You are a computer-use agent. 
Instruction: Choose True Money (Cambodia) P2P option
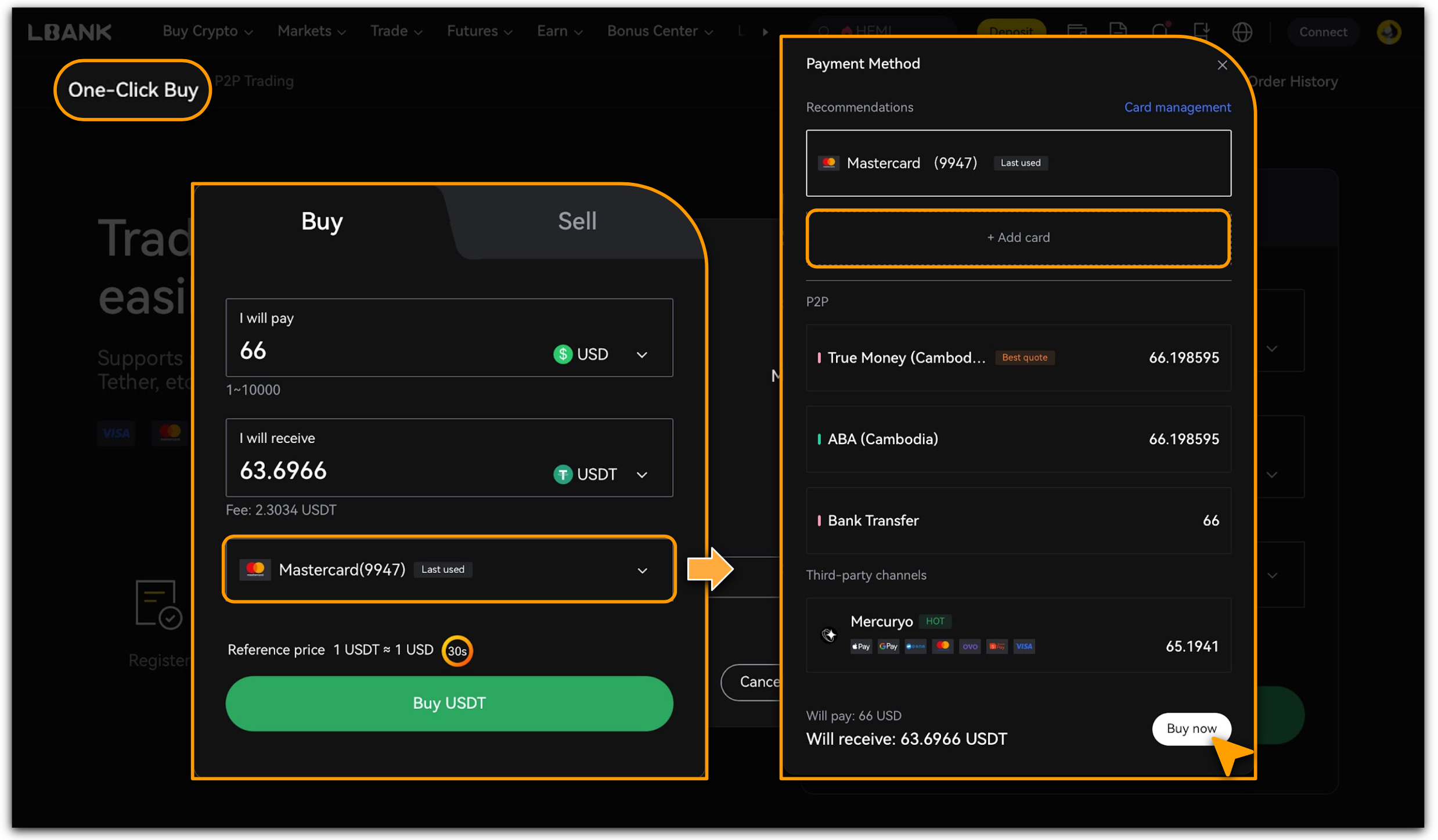(x=1018, y=358)
